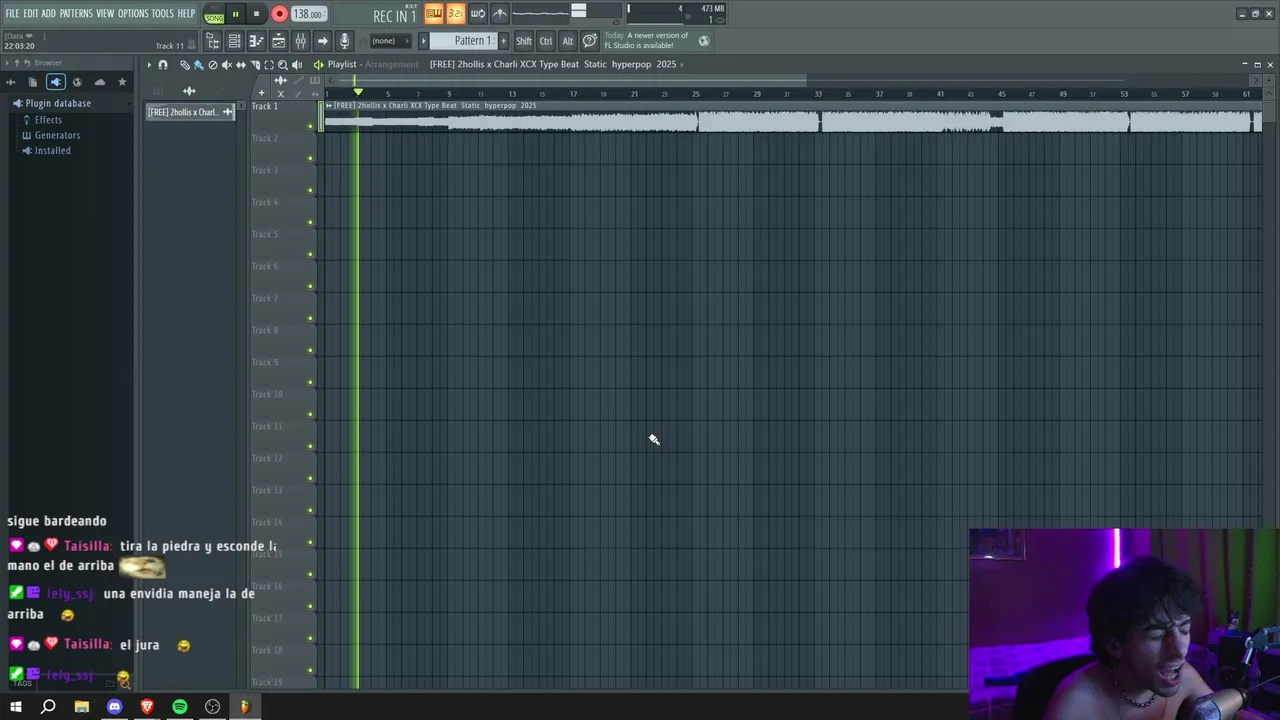Select the playlist Draw pencil tool
The height and width of the screenshot is (720, 1280).
[184, 65]
